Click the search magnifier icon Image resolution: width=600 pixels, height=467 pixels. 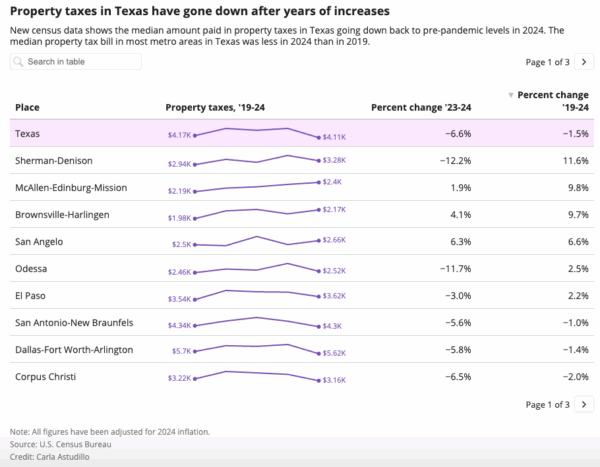pos(19,62)
